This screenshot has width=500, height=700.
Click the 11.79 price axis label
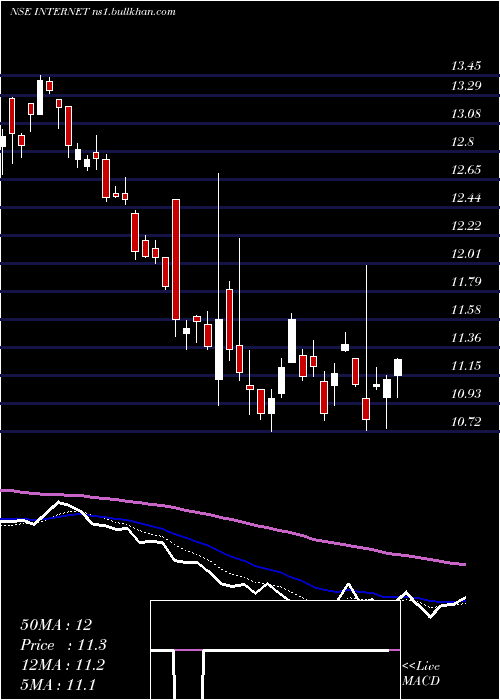tap(466, 282)
